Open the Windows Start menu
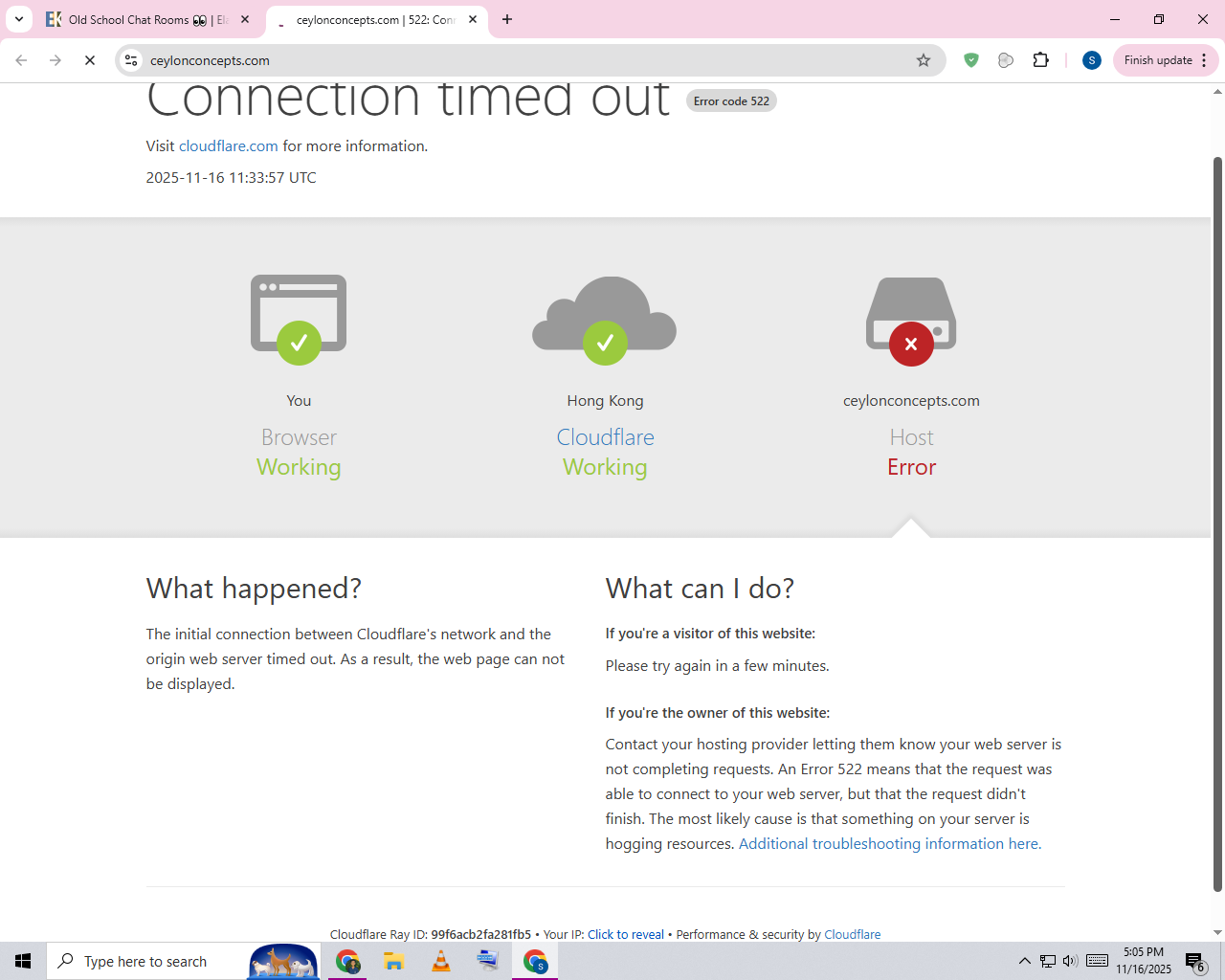 pos(23,961)
